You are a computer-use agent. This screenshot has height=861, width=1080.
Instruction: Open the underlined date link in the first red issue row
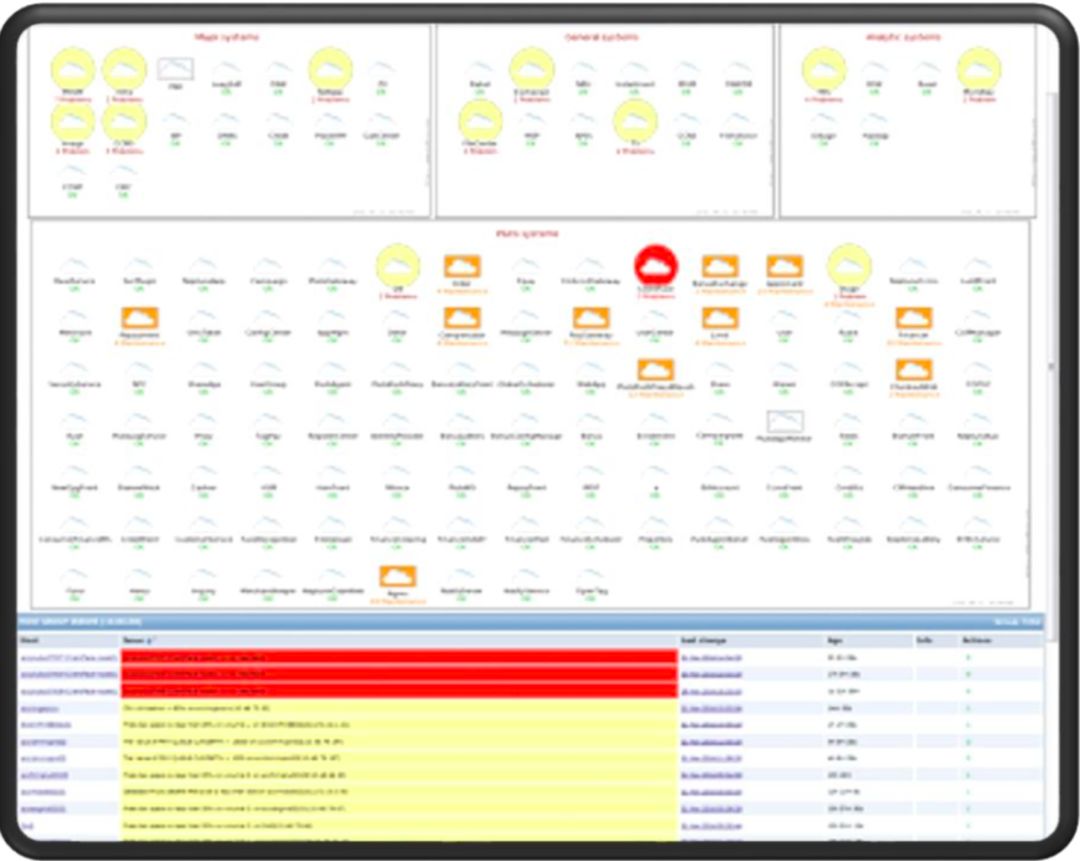712,658
